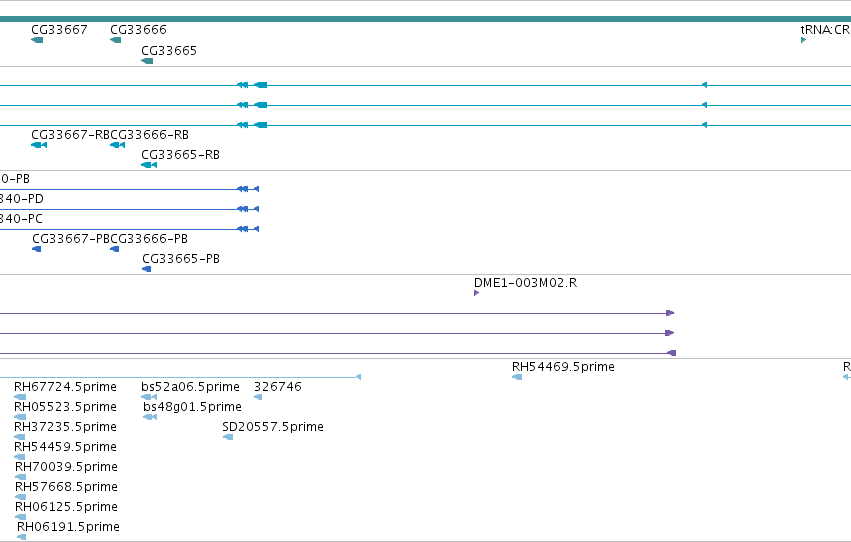Select the CG33666-PB protein label
The height and width of the screenshot is (542, 851).
coord(149,239)
